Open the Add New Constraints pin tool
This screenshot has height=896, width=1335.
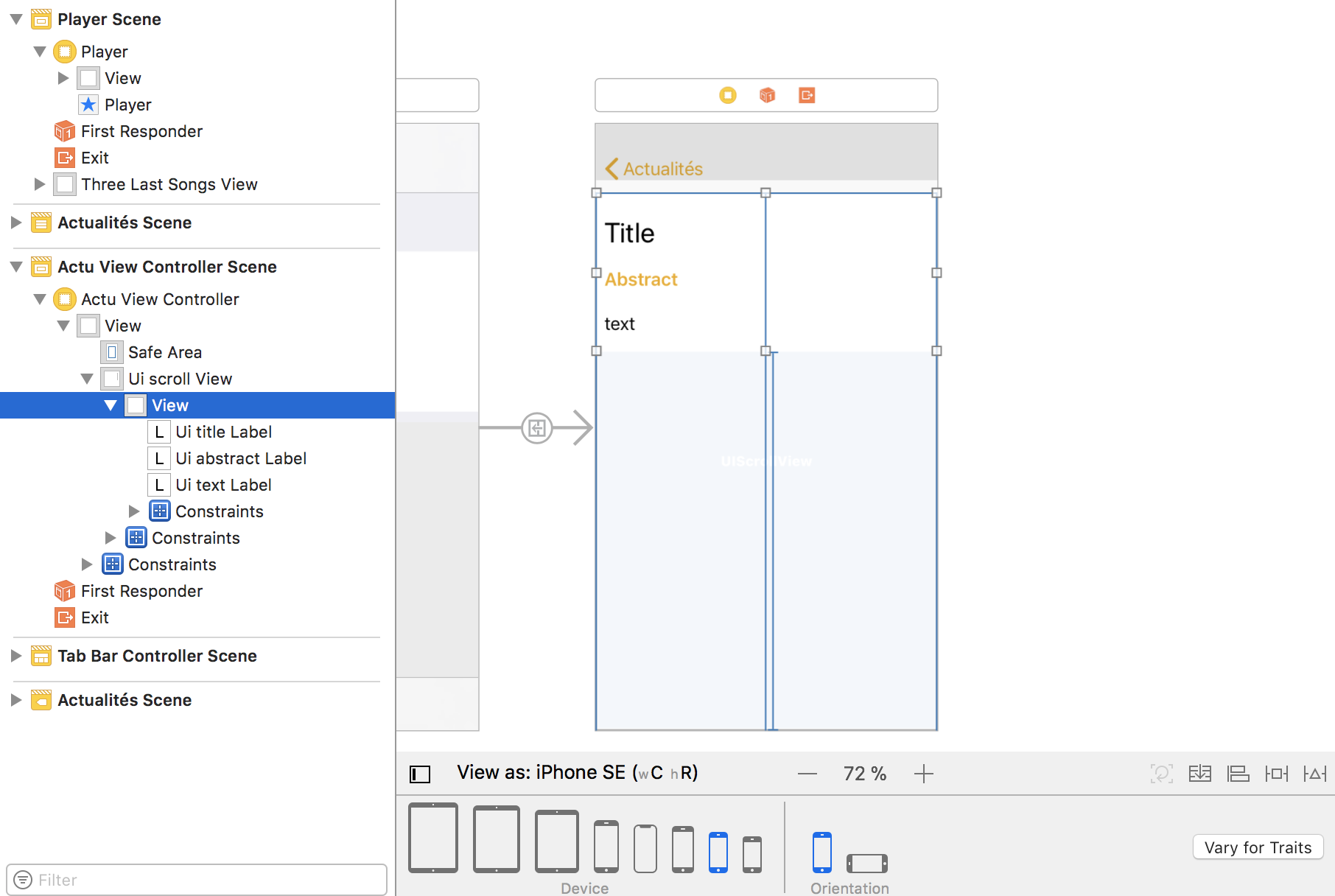(x=1277, y=774)
